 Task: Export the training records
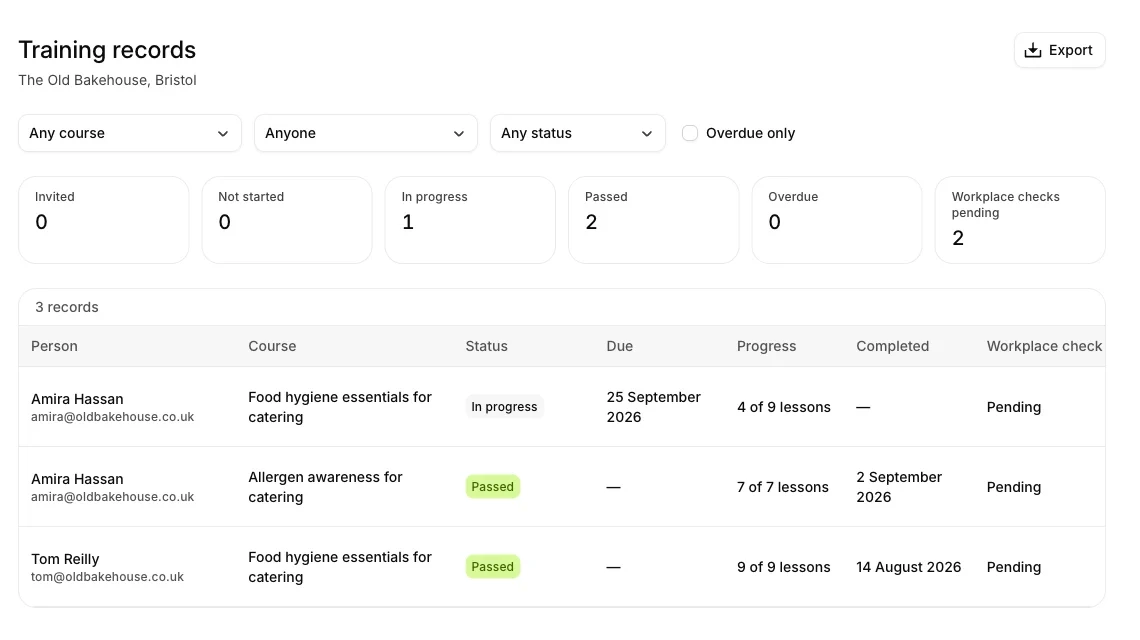click(x=1059, y=50)
